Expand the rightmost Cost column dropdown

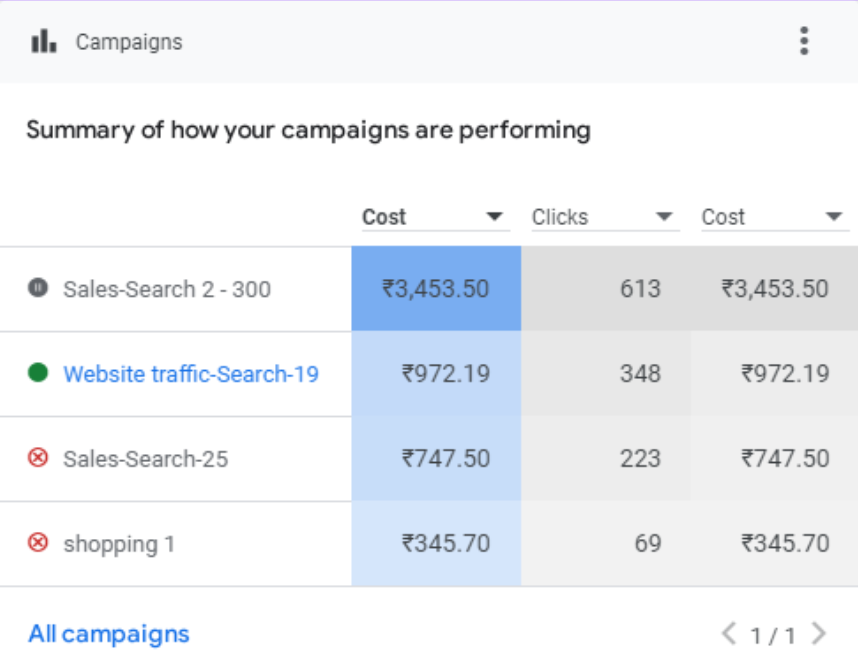click(833, 217)
